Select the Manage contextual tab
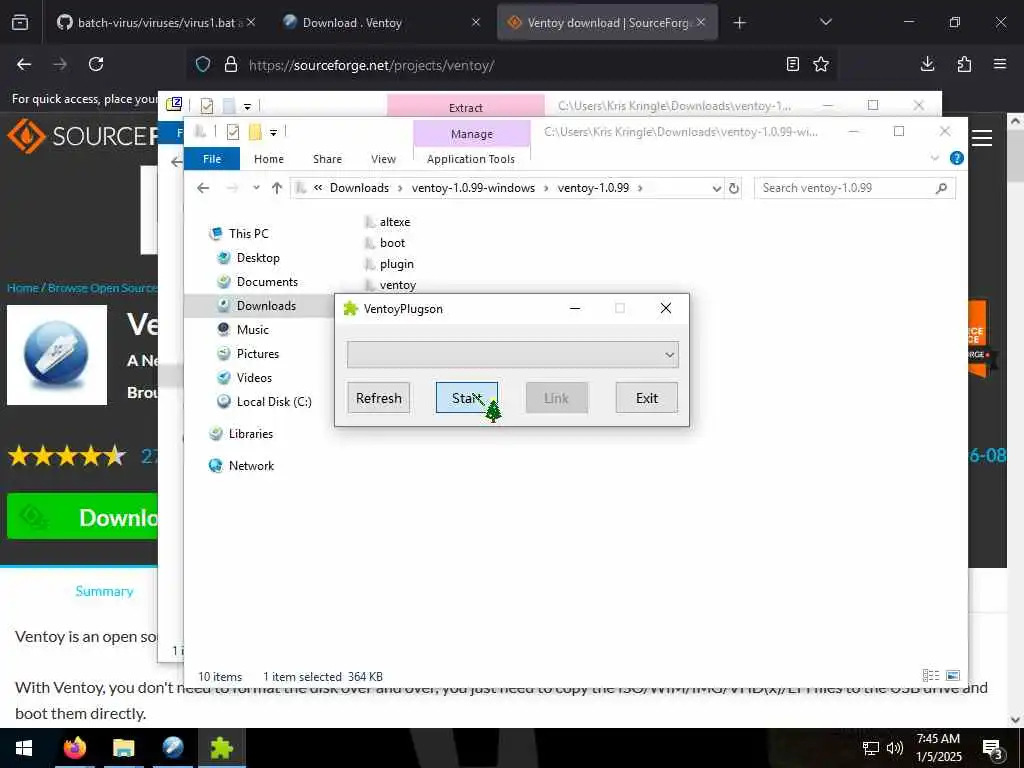The image size is (1024, 768). pyautogui.click(x=472, y=133)
